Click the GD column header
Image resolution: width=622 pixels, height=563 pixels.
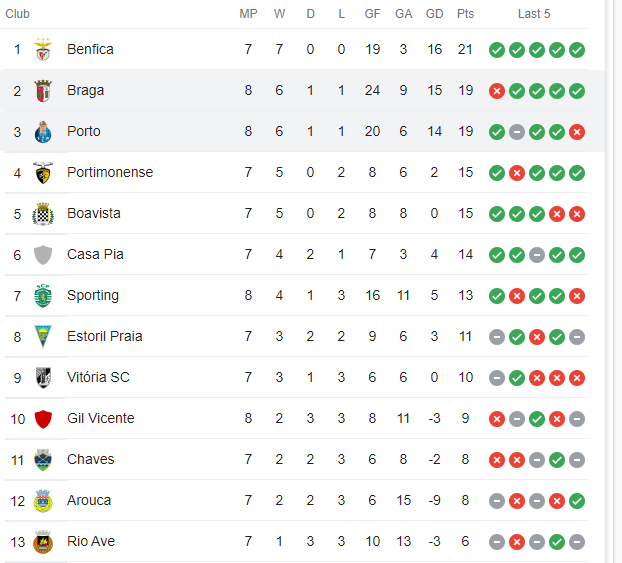point(434,14)
